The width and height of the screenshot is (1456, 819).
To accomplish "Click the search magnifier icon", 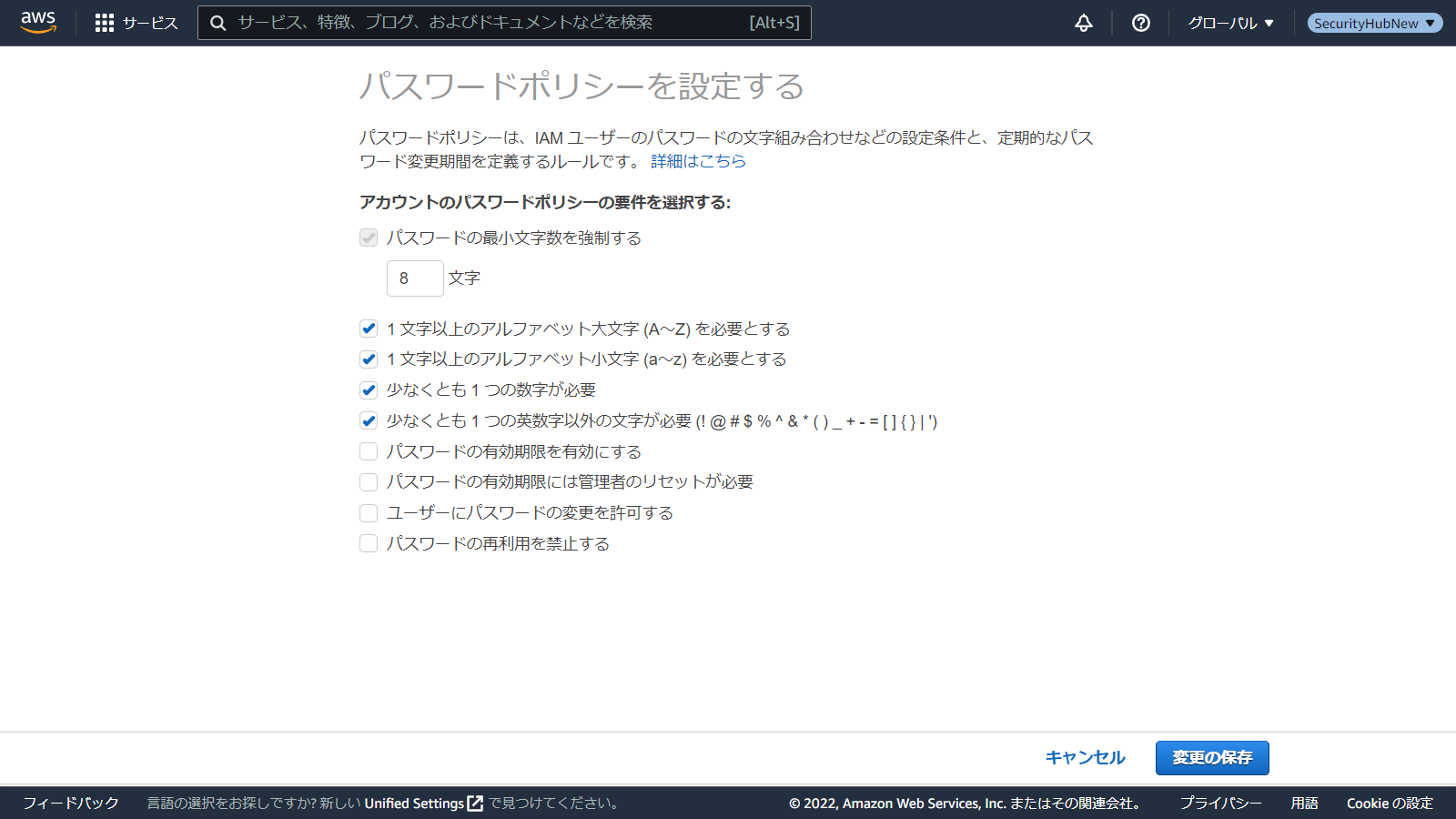I will click(x=218, y=23).
